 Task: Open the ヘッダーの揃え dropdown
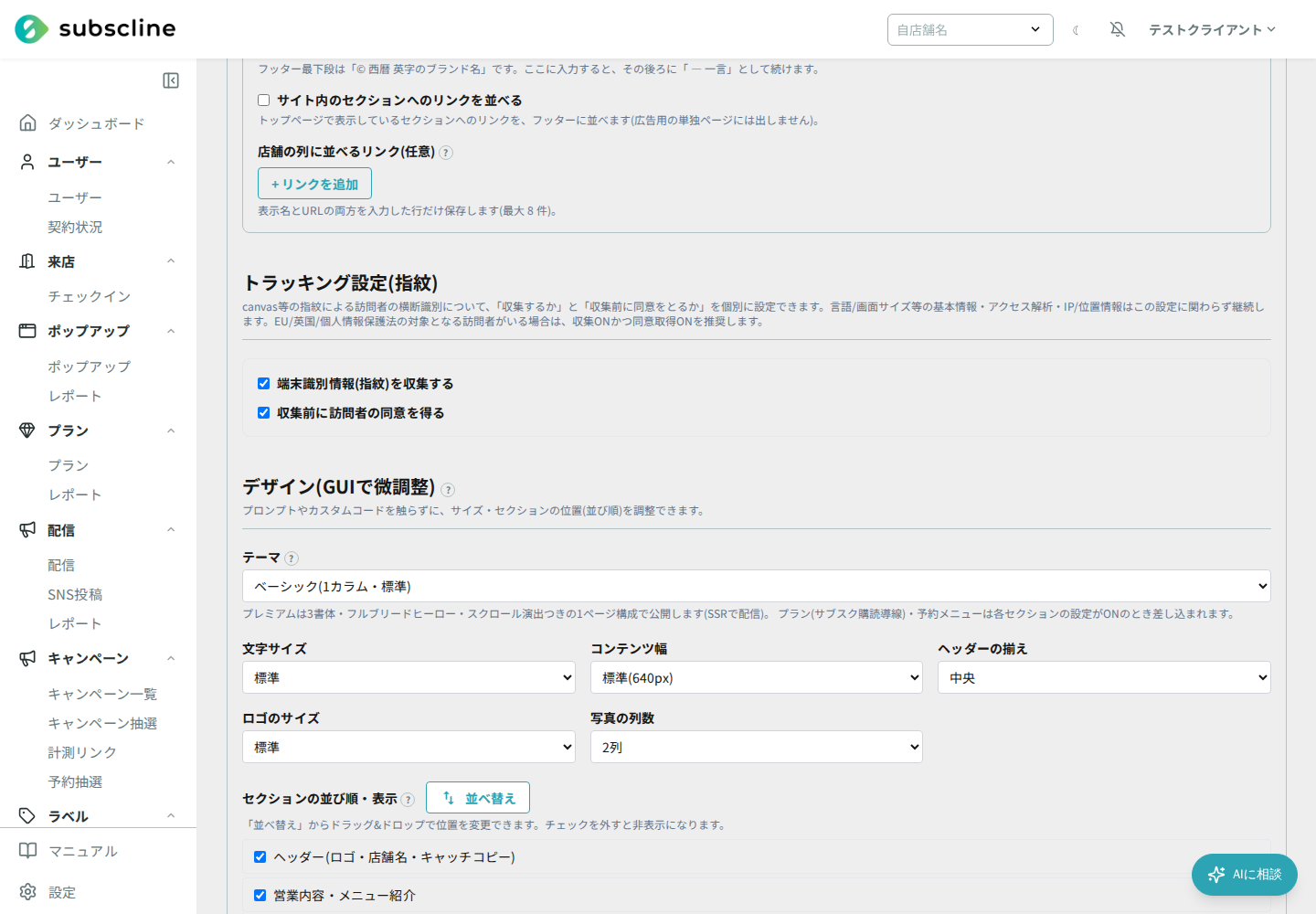[1104, 677]
